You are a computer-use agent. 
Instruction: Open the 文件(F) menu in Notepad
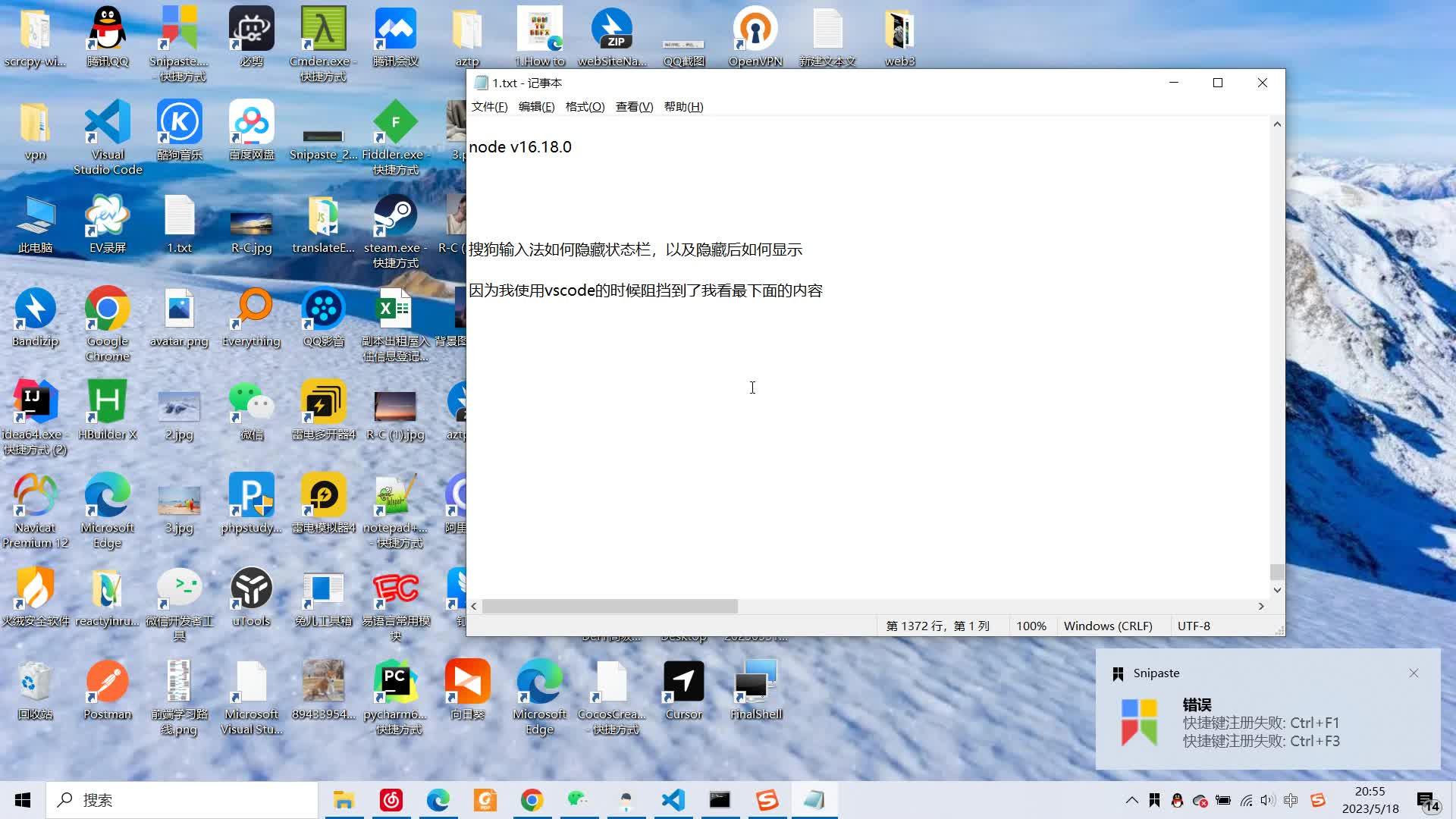click(489, 107)
